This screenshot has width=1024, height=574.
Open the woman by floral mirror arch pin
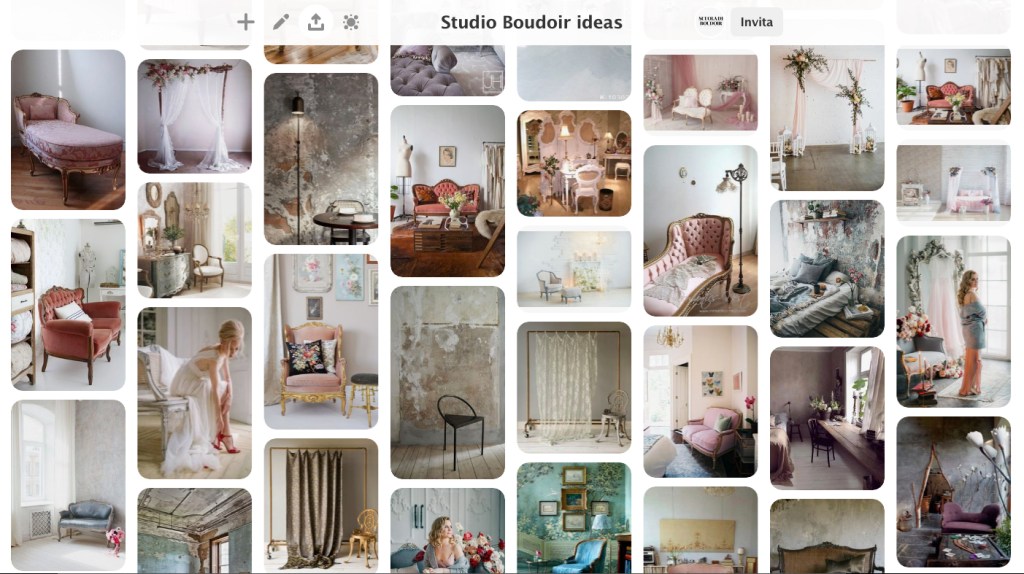[953, 321]
